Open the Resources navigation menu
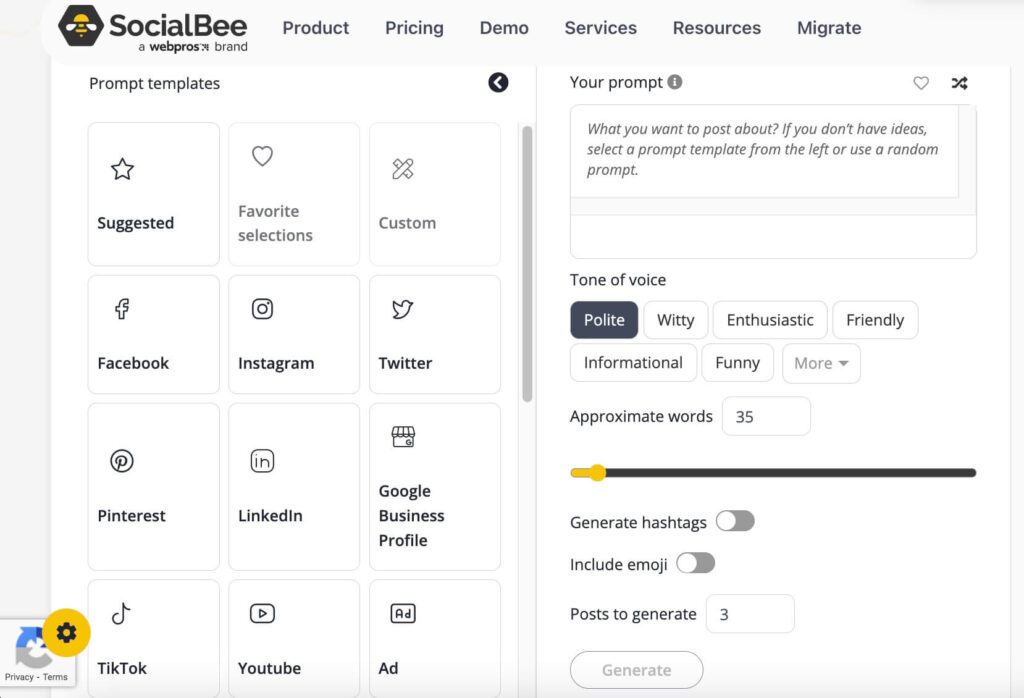Image resolution: width=1024 pixels, height=698 pixels. (716, 28)
